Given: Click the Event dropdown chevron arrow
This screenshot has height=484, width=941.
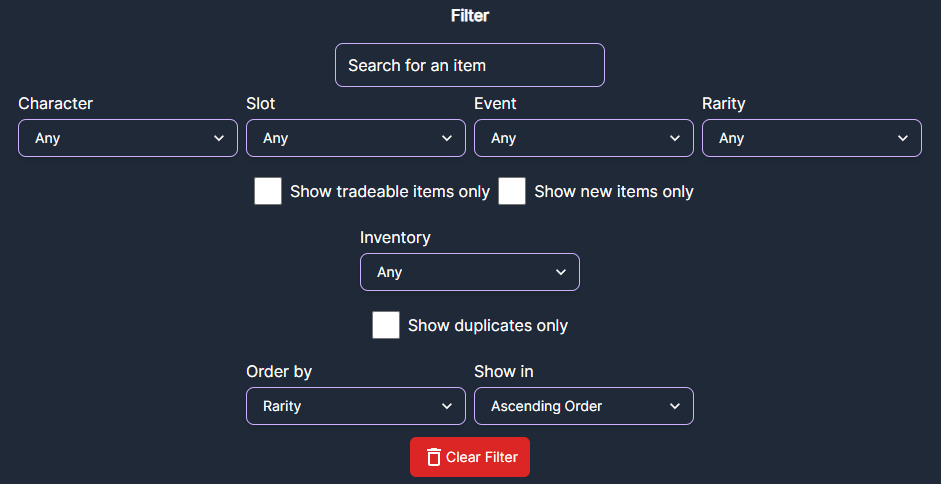Looking at the screenshot, I should (x=675, y=138).
